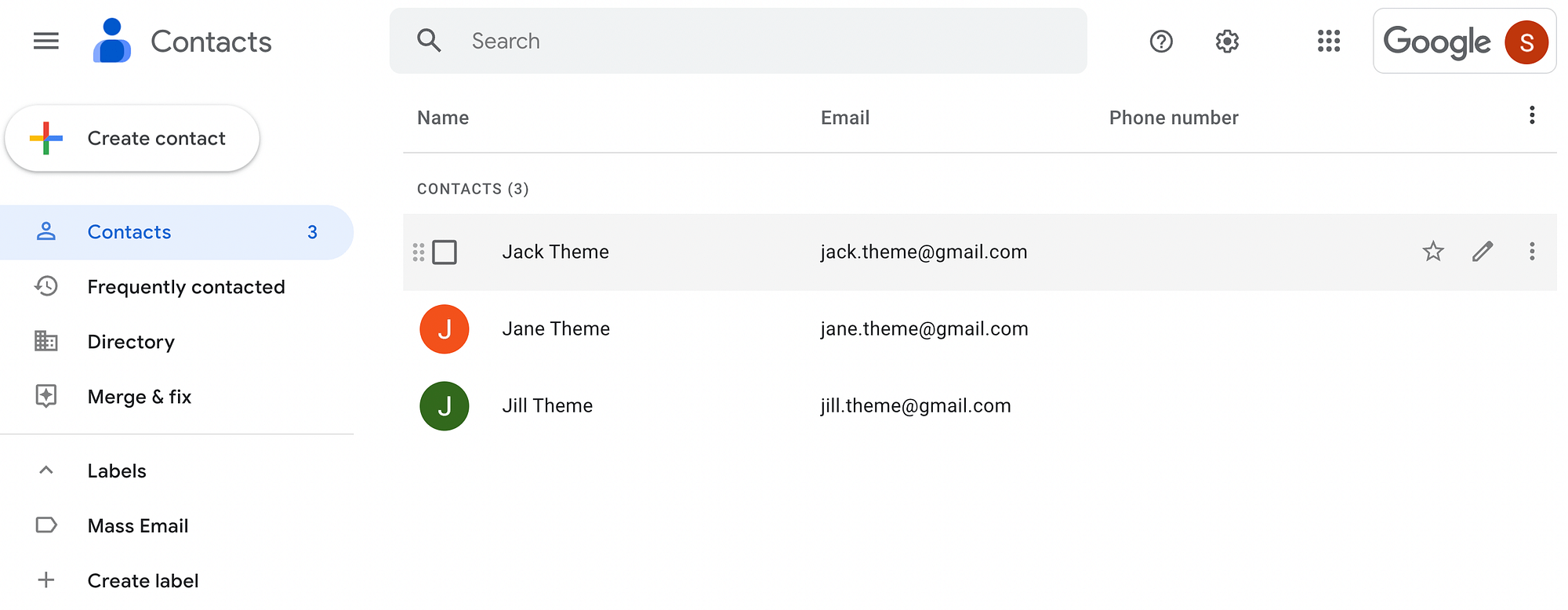
Task: Click the Contacts logo icon
Action: pos(111,41)
